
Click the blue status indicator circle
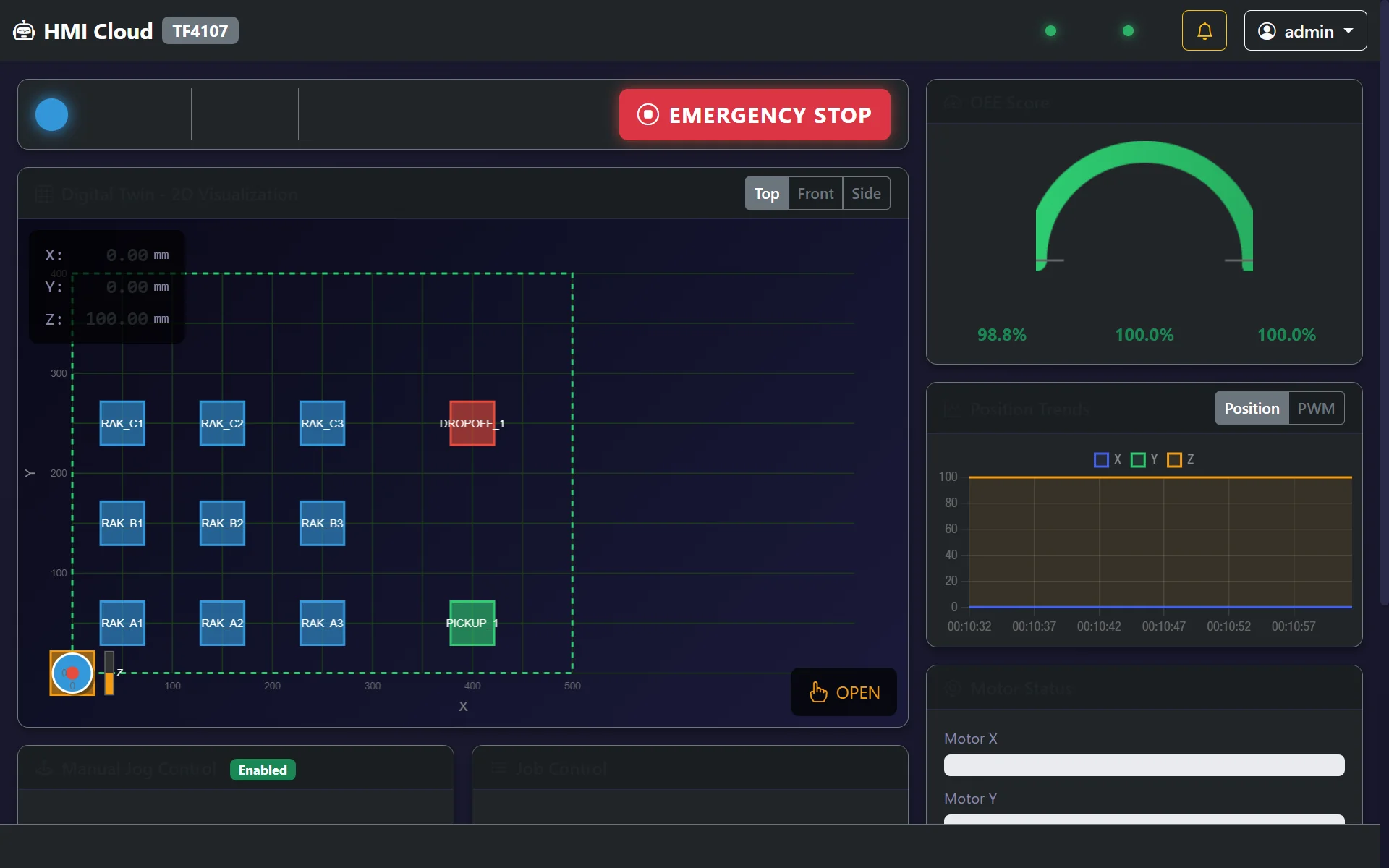(x=51, y=114)
